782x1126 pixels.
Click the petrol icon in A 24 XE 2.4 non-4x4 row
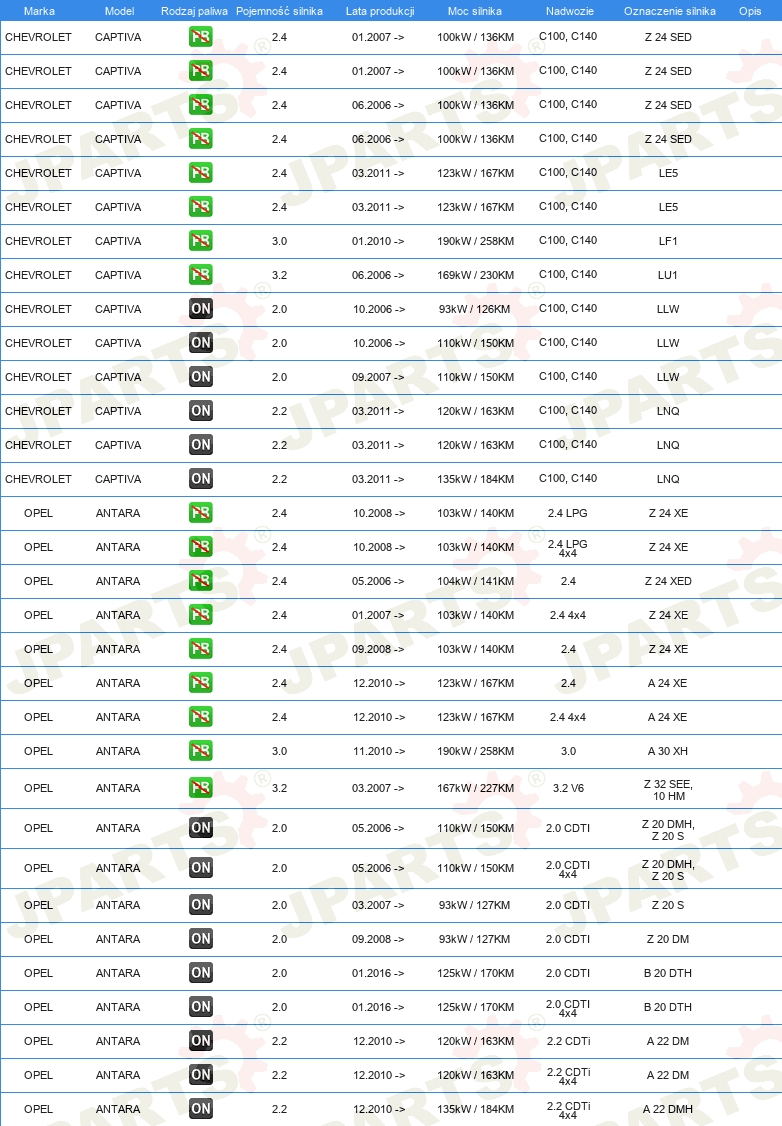(200, 682)
